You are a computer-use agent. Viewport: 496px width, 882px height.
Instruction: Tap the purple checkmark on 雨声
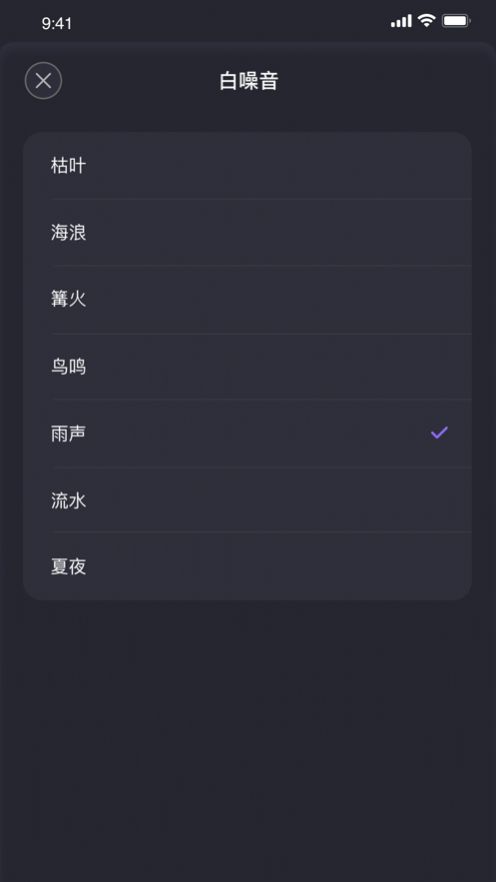pyautogui.click(x=439, y=433)
